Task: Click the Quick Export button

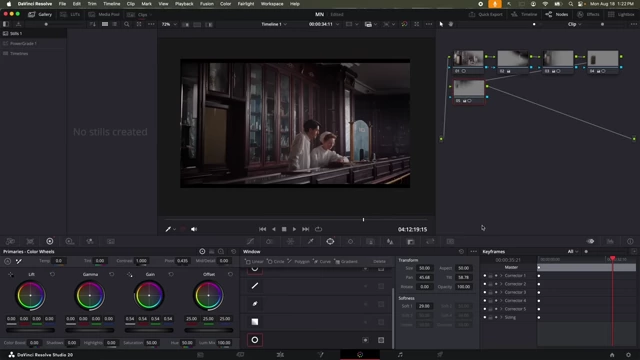Action: pos(486,14)
